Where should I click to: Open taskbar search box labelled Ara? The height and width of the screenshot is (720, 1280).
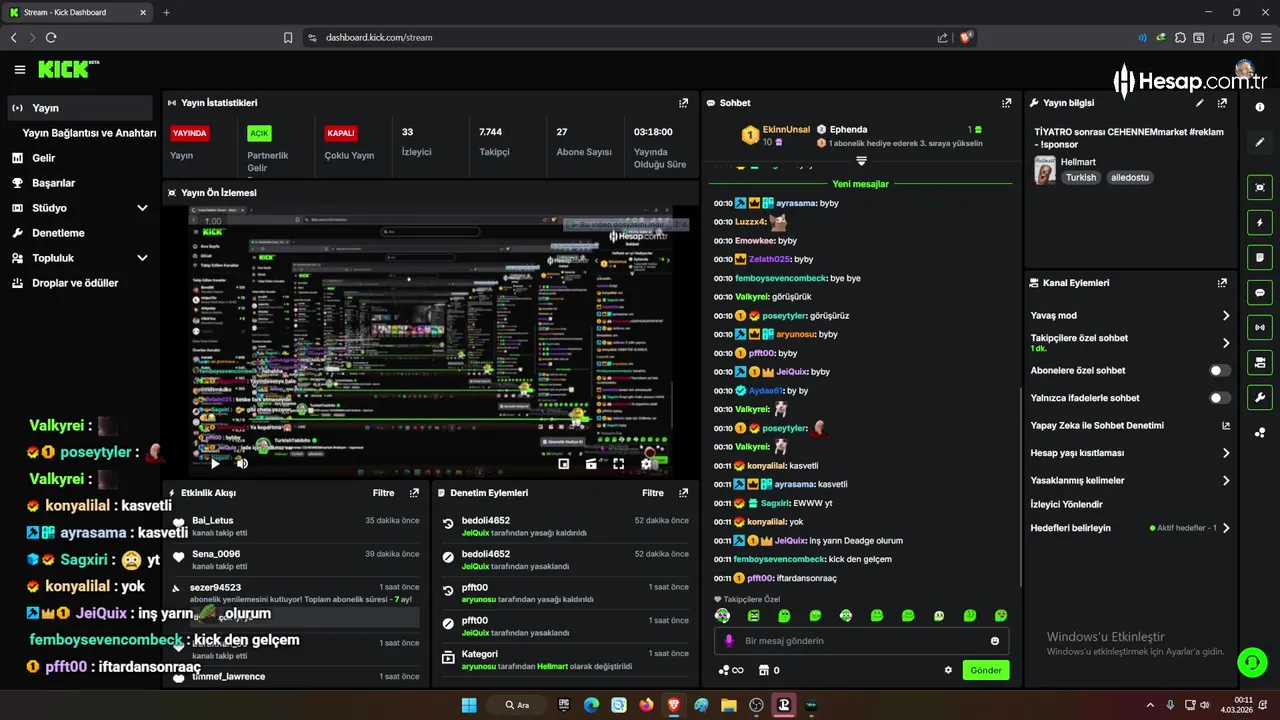tap(519, 705)
